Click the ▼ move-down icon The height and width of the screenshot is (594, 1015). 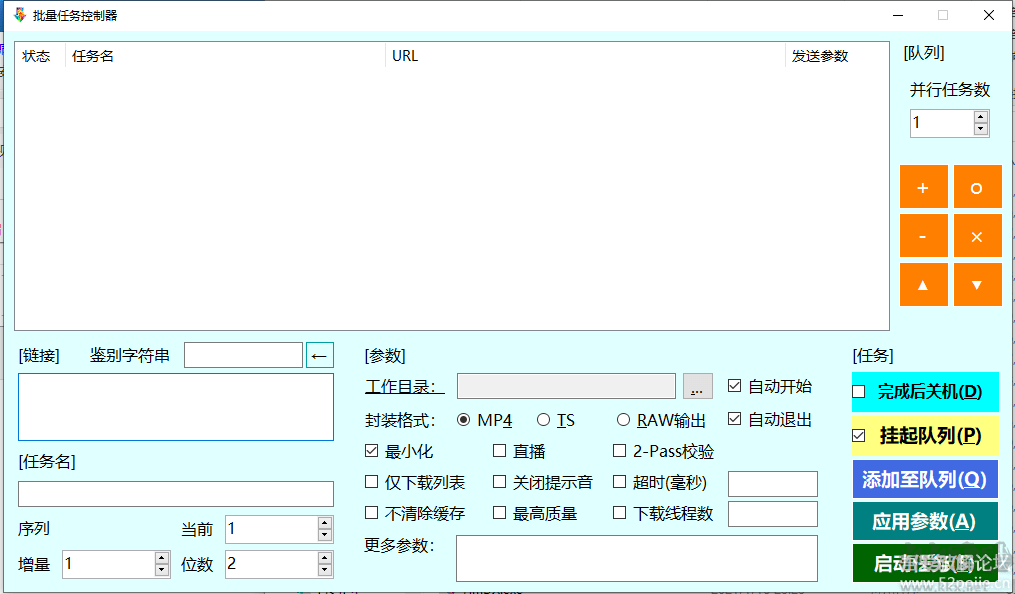point(977,284)
